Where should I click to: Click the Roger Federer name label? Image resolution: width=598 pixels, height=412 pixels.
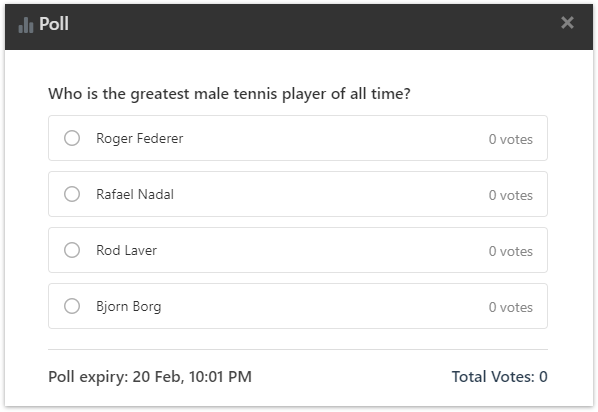click(140, 138)
